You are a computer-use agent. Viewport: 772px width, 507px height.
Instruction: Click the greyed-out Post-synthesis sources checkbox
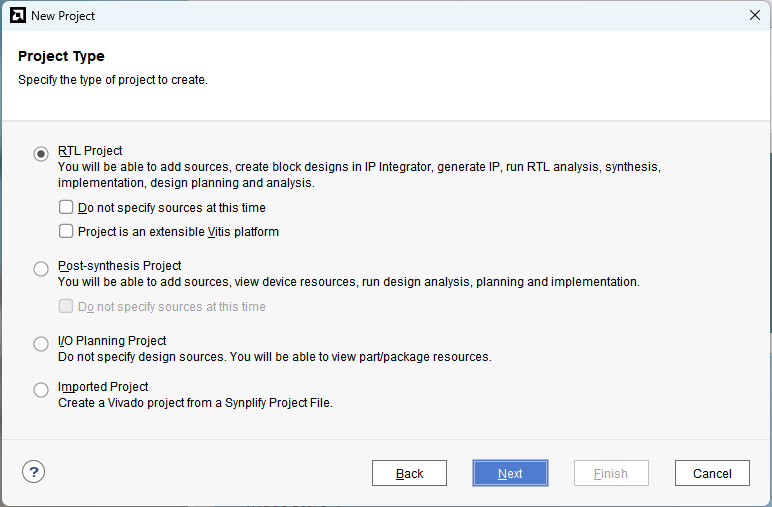pyautogui.click(x=66, y=306)
